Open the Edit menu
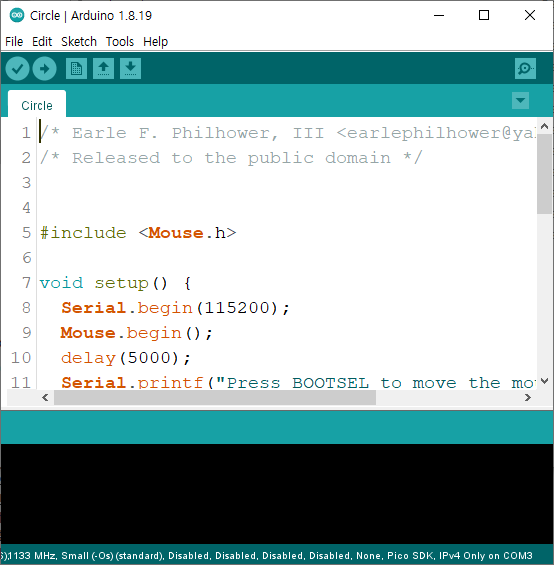Screen dimensions: 554x565 pos(42,42)
